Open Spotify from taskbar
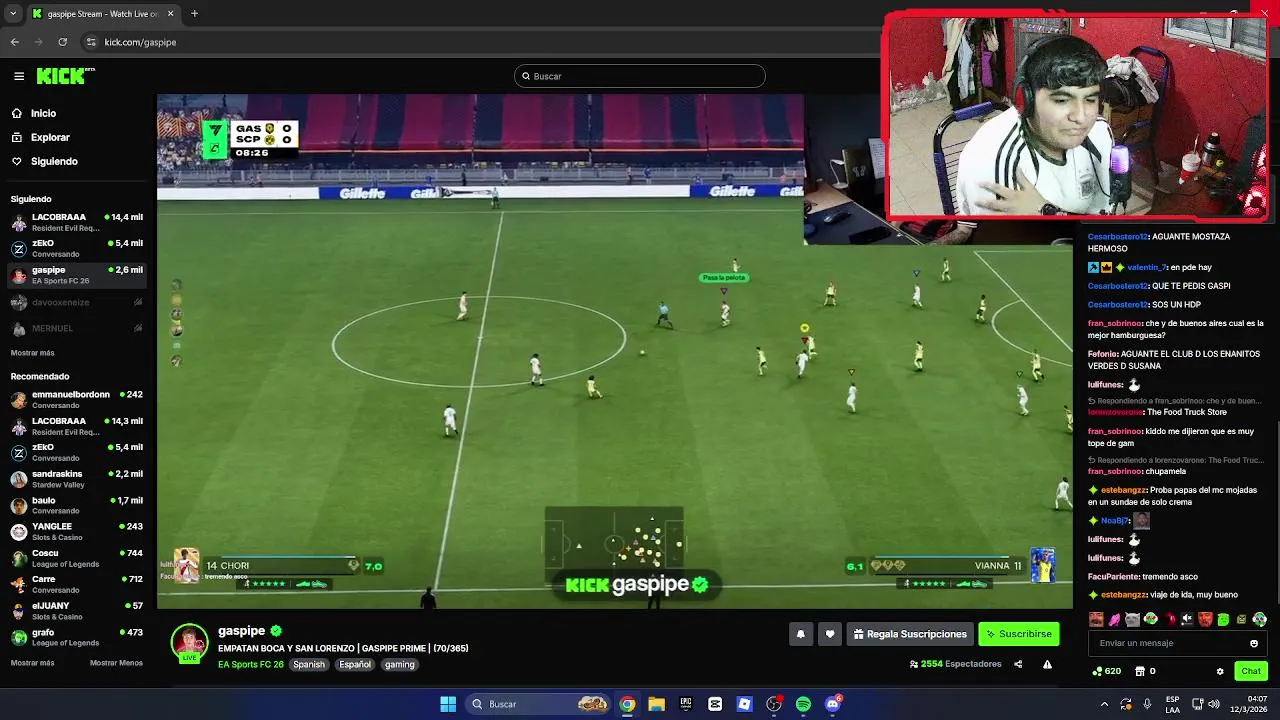The image size is (1280, 720). click(803, 704)
